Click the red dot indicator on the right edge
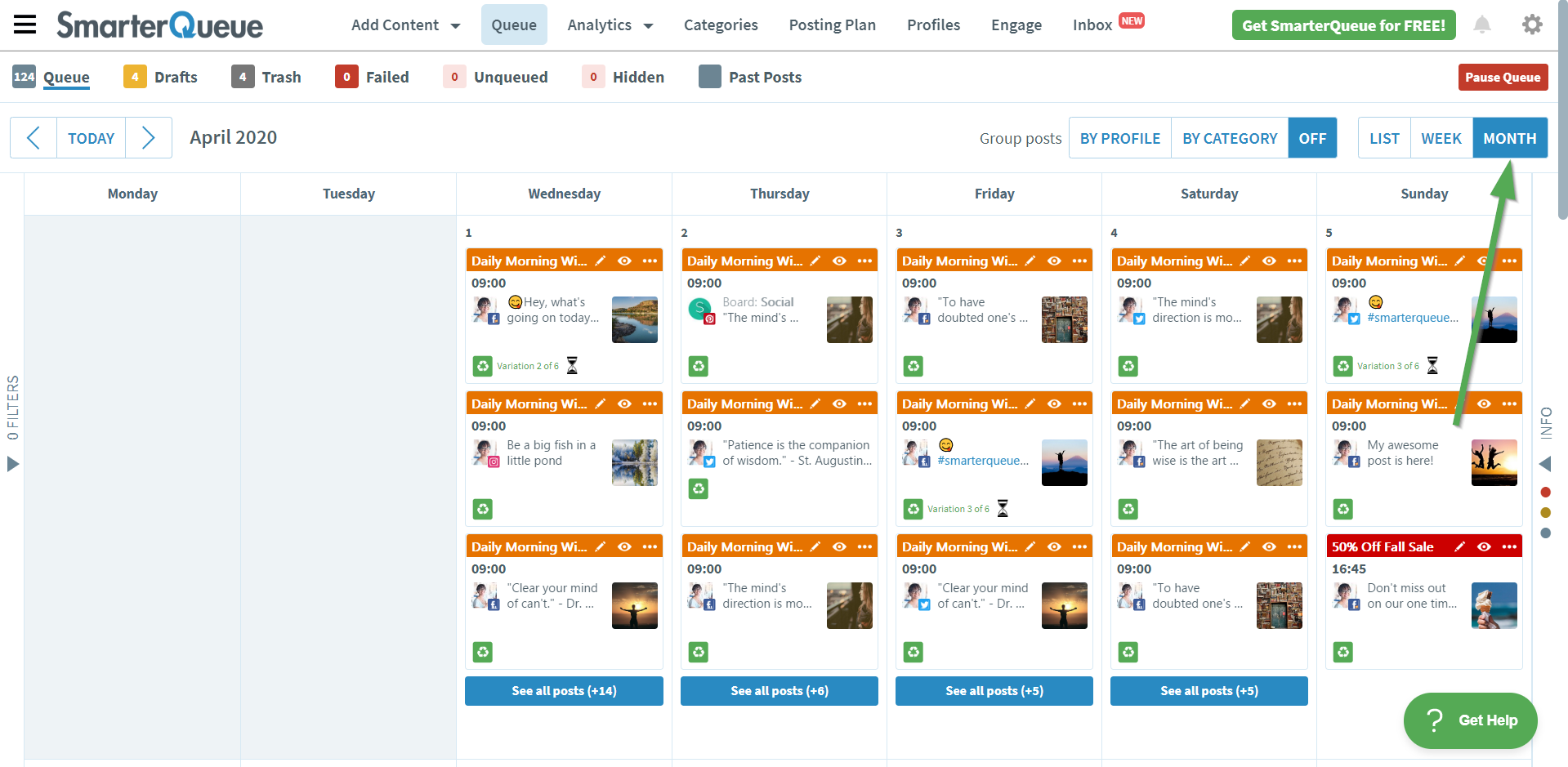1568x767 pixels. tap(1545, 493)
